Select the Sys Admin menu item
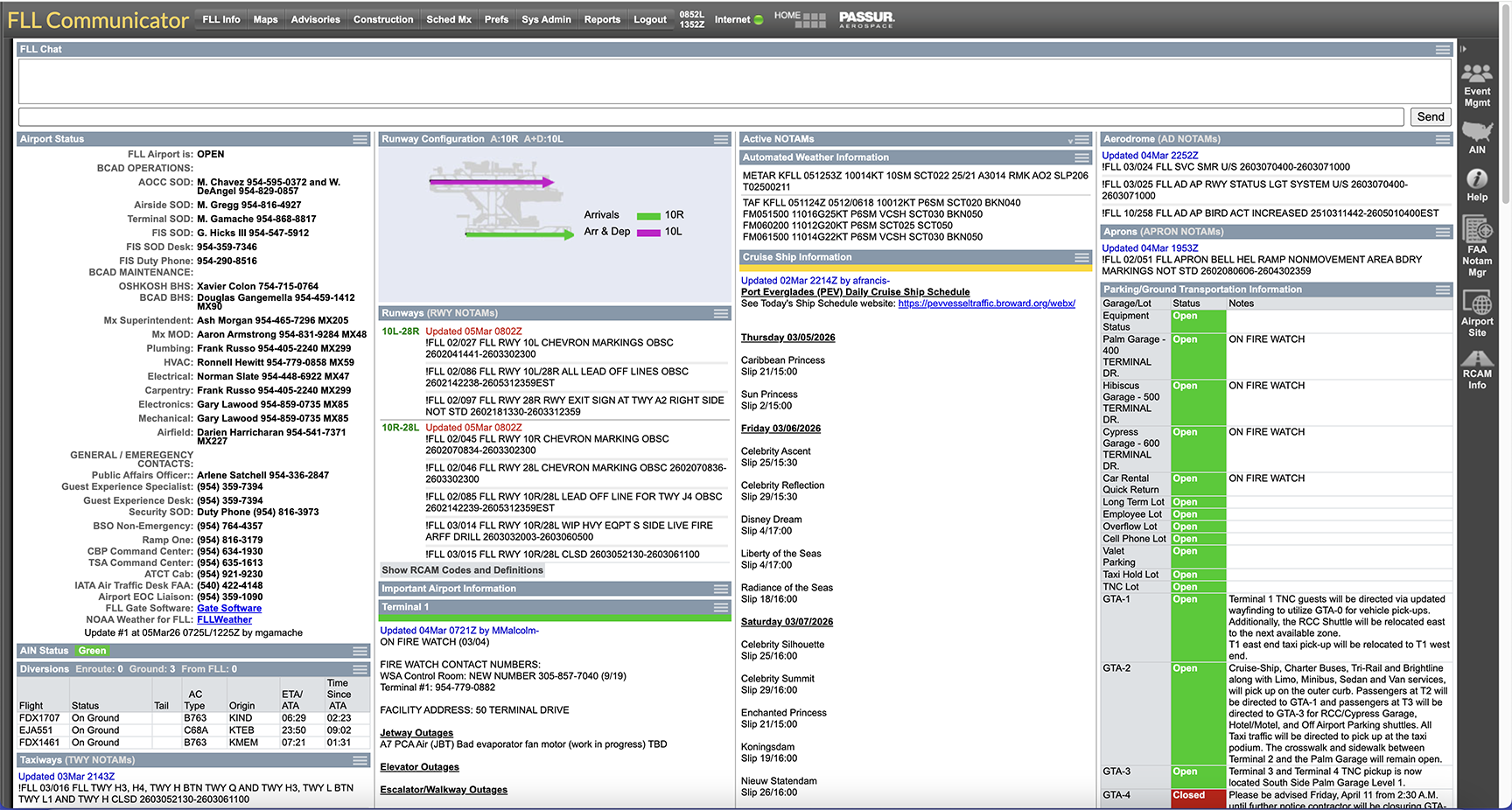 [x=546, y=19]
